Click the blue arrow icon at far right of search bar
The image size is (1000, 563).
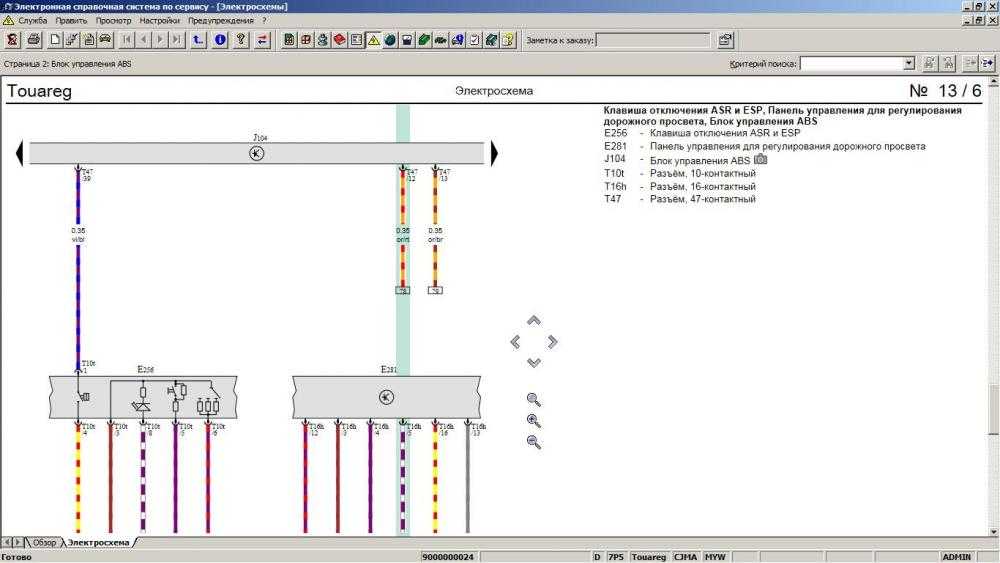click(988, 63)
